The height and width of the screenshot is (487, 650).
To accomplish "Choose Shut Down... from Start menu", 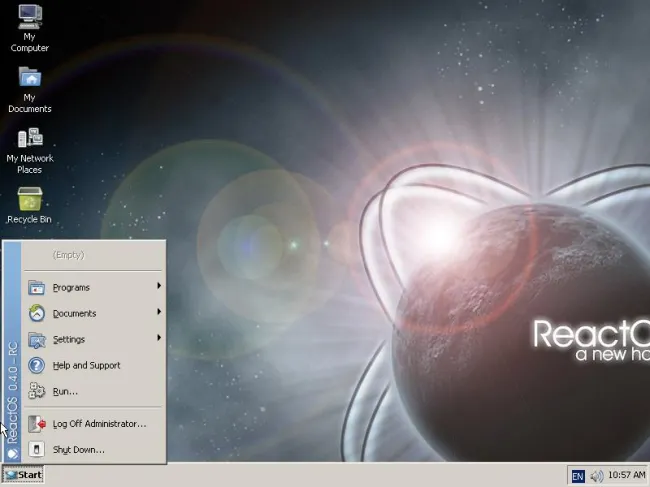I will pyautogui.click(x=94, y=450).
